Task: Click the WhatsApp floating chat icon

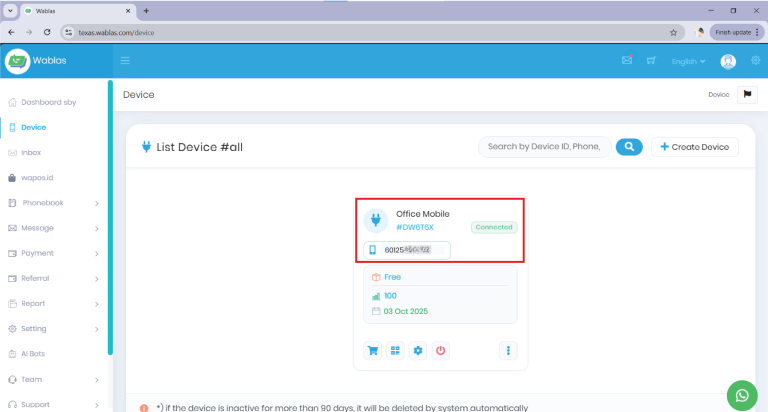Action: tap(741, 395)
